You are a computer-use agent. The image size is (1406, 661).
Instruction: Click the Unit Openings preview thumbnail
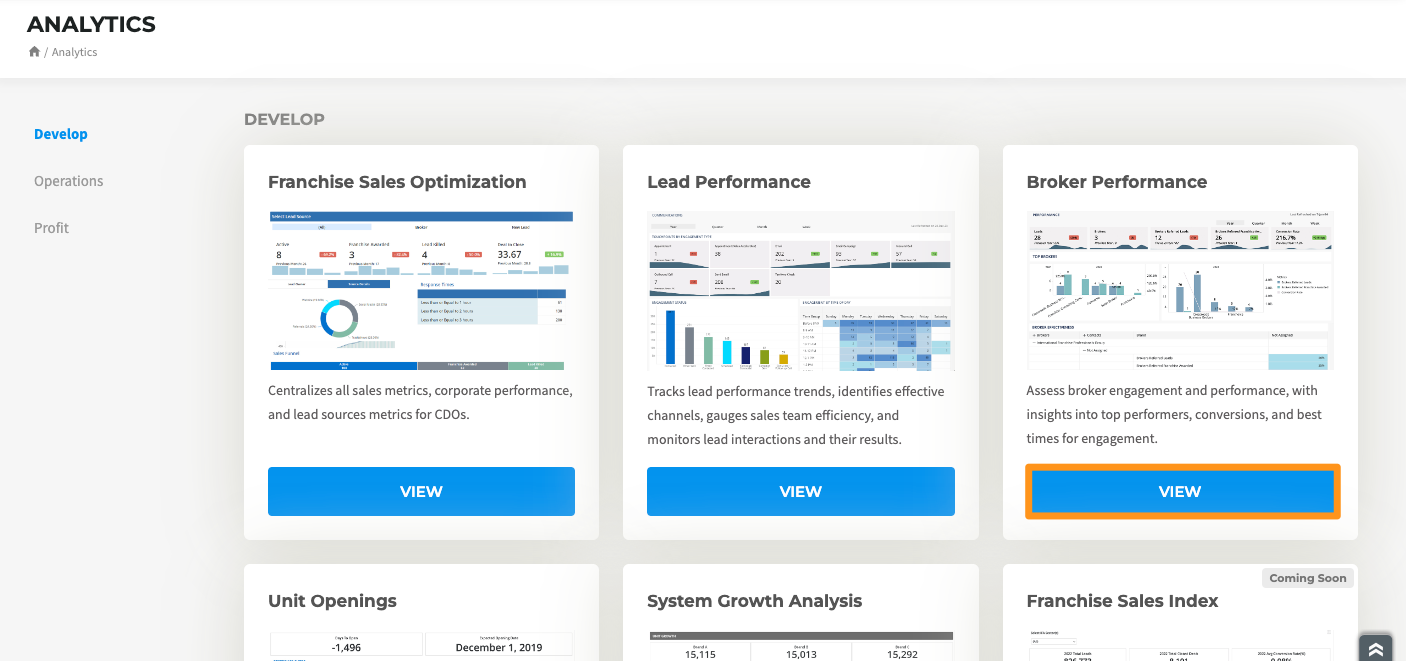421,646
